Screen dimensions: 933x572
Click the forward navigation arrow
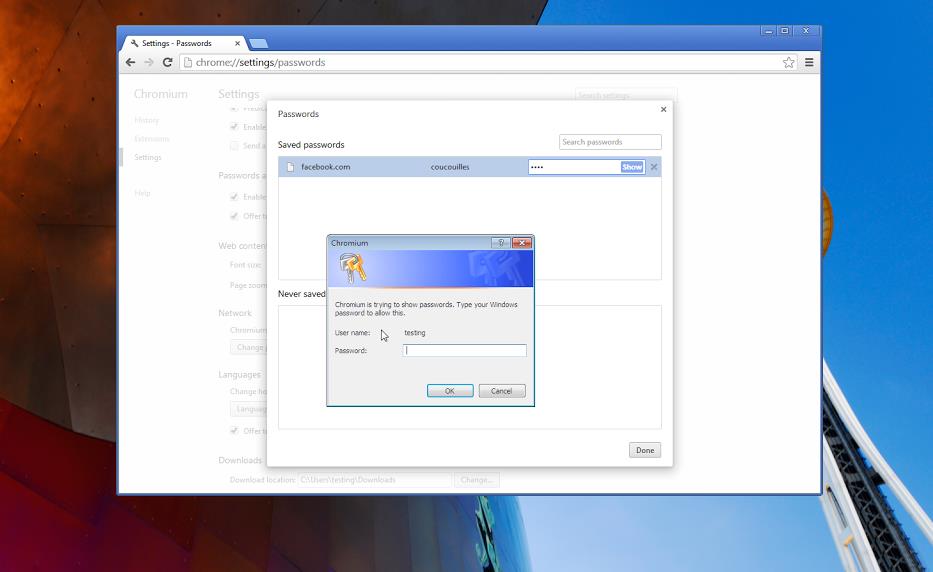tap(149, 62)
